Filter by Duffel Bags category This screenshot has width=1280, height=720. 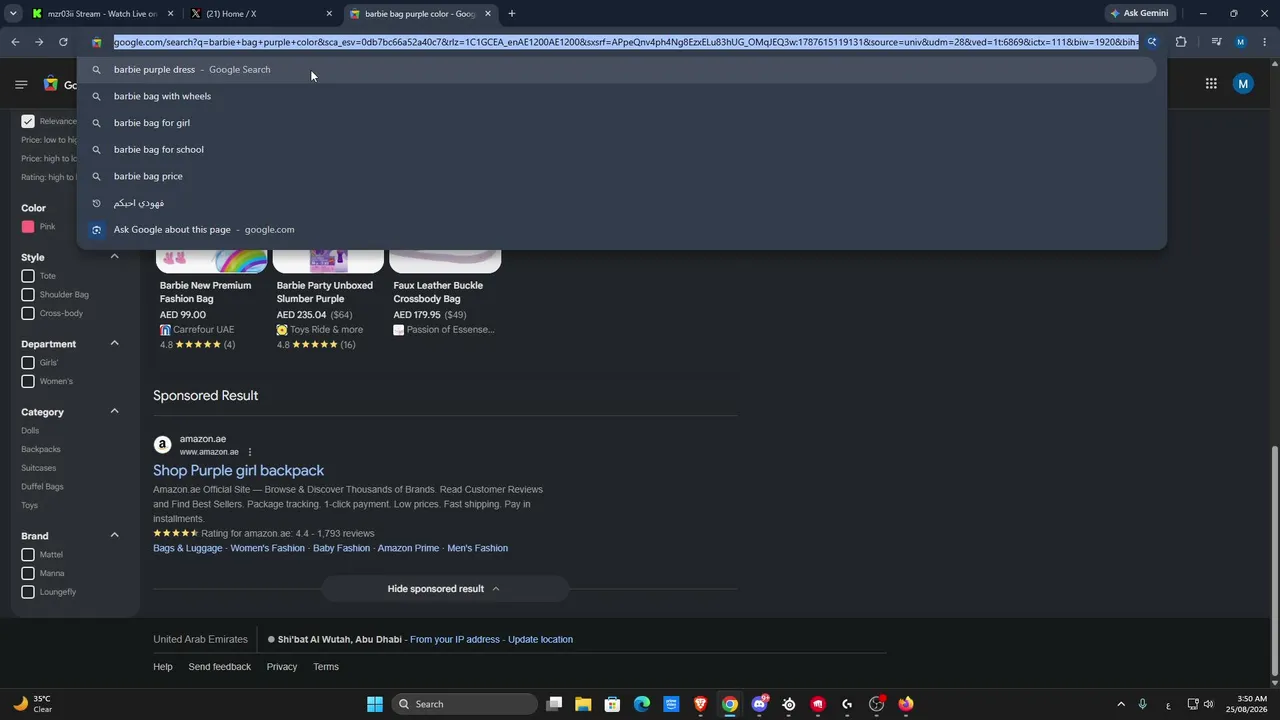tap(42, 487)
